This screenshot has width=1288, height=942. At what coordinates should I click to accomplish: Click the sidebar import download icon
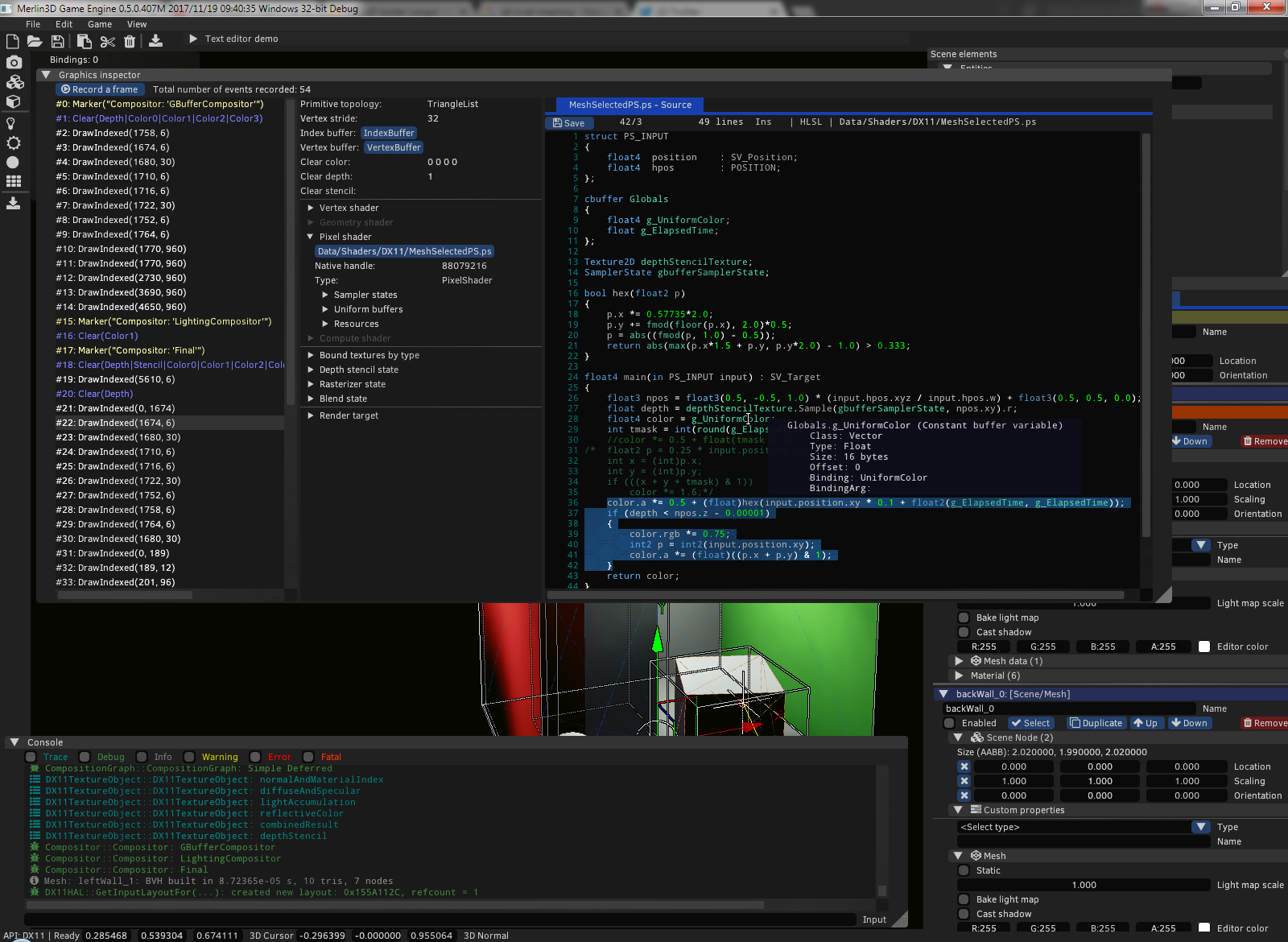[x=13, y=204]
